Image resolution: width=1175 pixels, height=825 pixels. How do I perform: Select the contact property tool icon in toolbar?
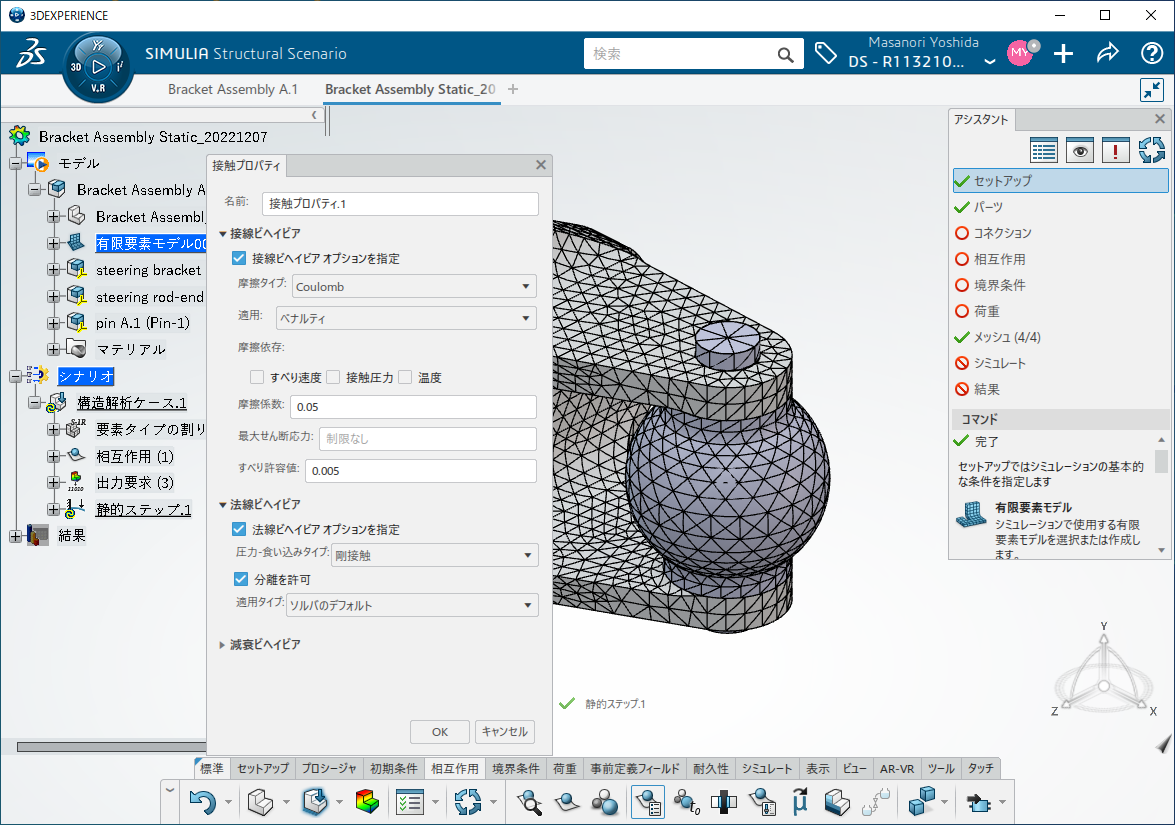[x=647, y=802]
